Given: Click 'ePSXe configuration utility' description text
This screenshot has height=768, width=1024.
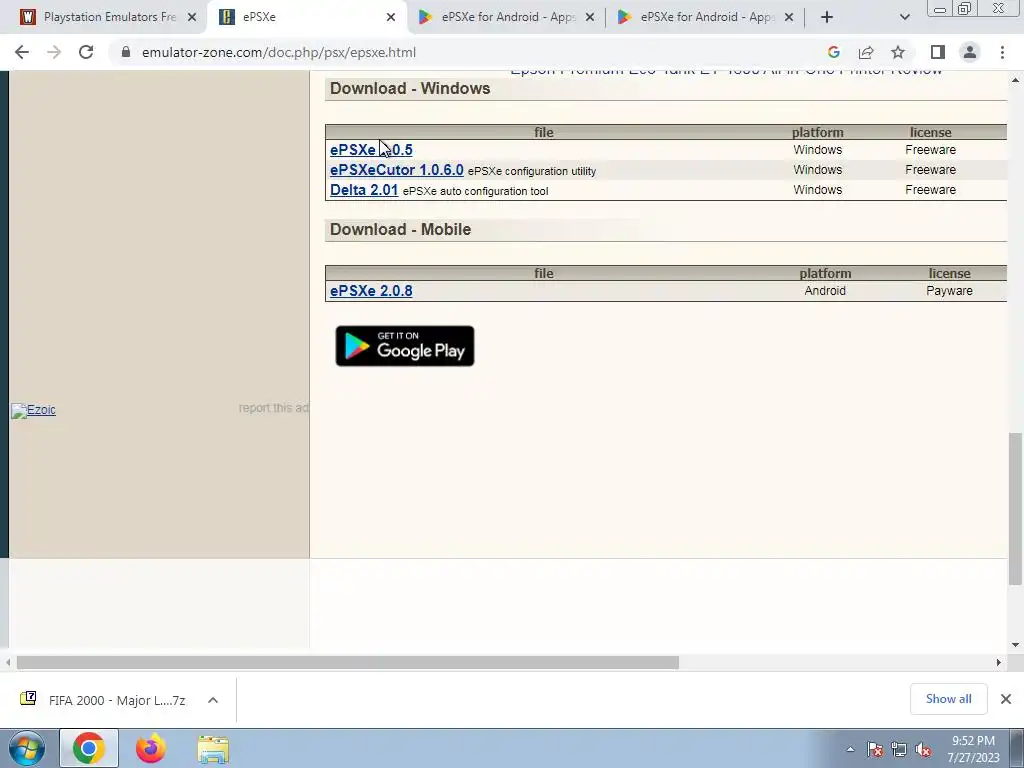Looking at the screenshot, I should (532, 171).
